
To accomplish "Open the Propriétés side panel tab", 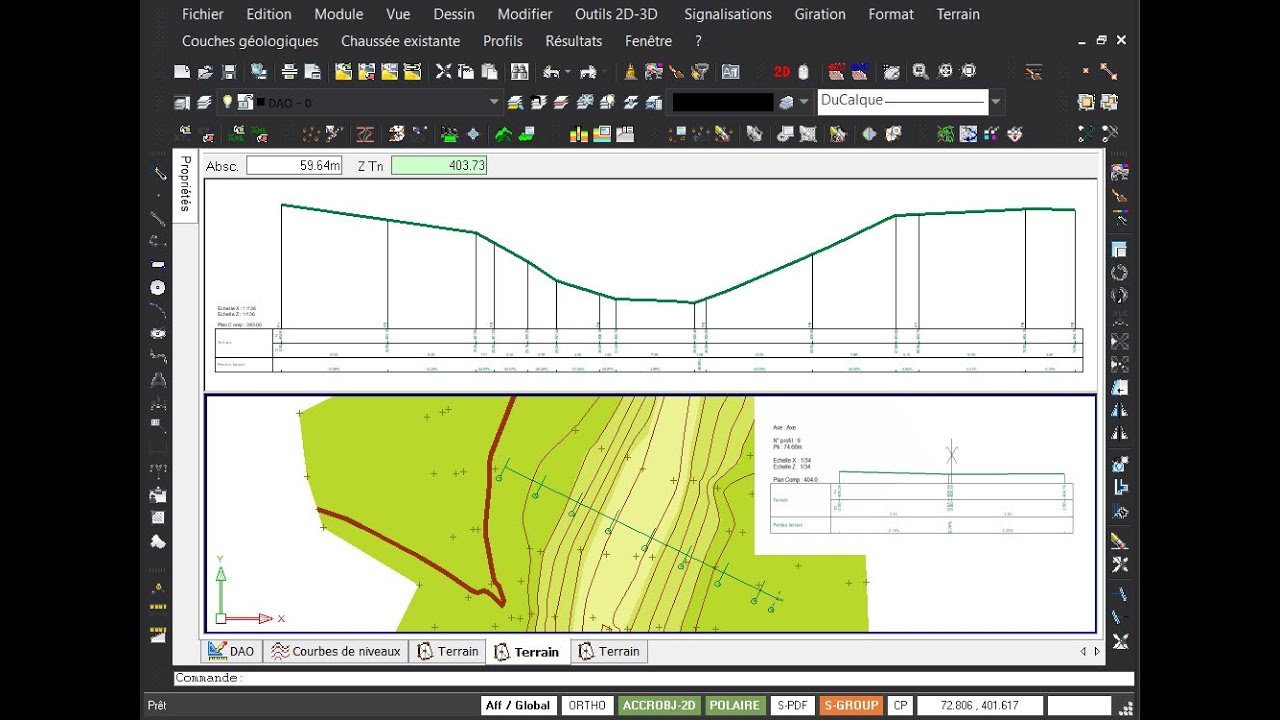I will pos(184,184).
